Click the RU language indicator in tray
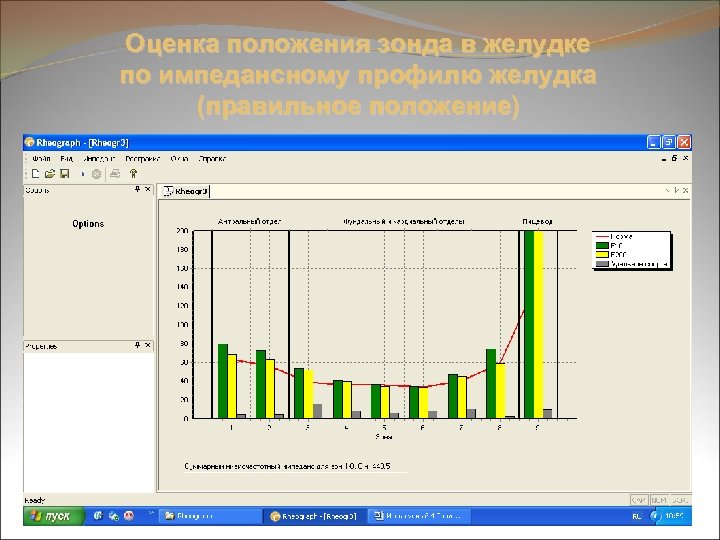The width and height of the screenshot is (720, 540). (x=636, y=517)
